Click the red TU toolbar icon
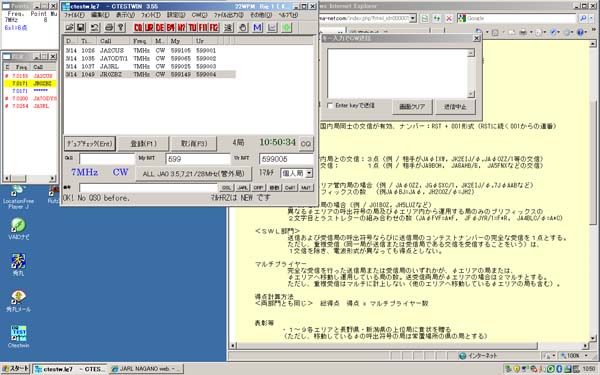This screenshot has width=600, height=375. tap(192, 27)
